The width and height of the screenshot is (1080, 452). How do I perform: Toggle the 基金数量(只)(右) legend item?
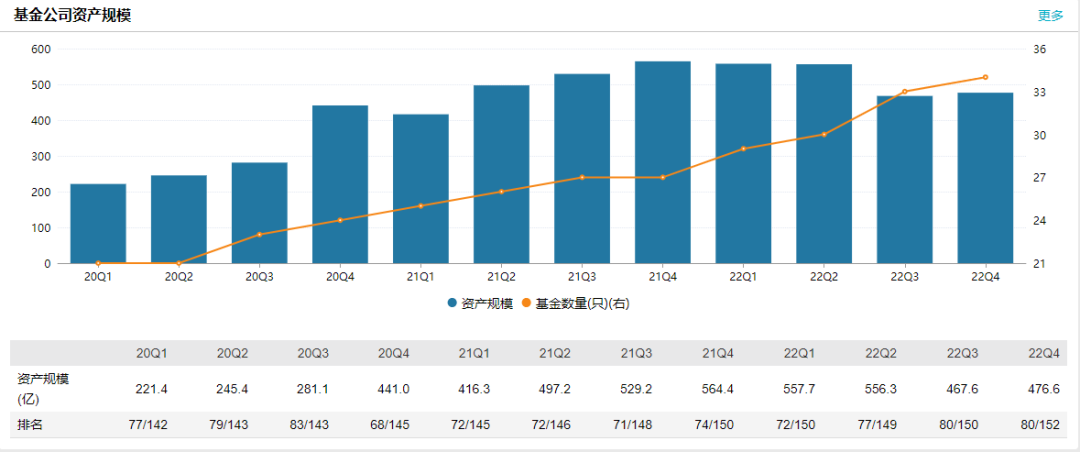tap(575, 303)
